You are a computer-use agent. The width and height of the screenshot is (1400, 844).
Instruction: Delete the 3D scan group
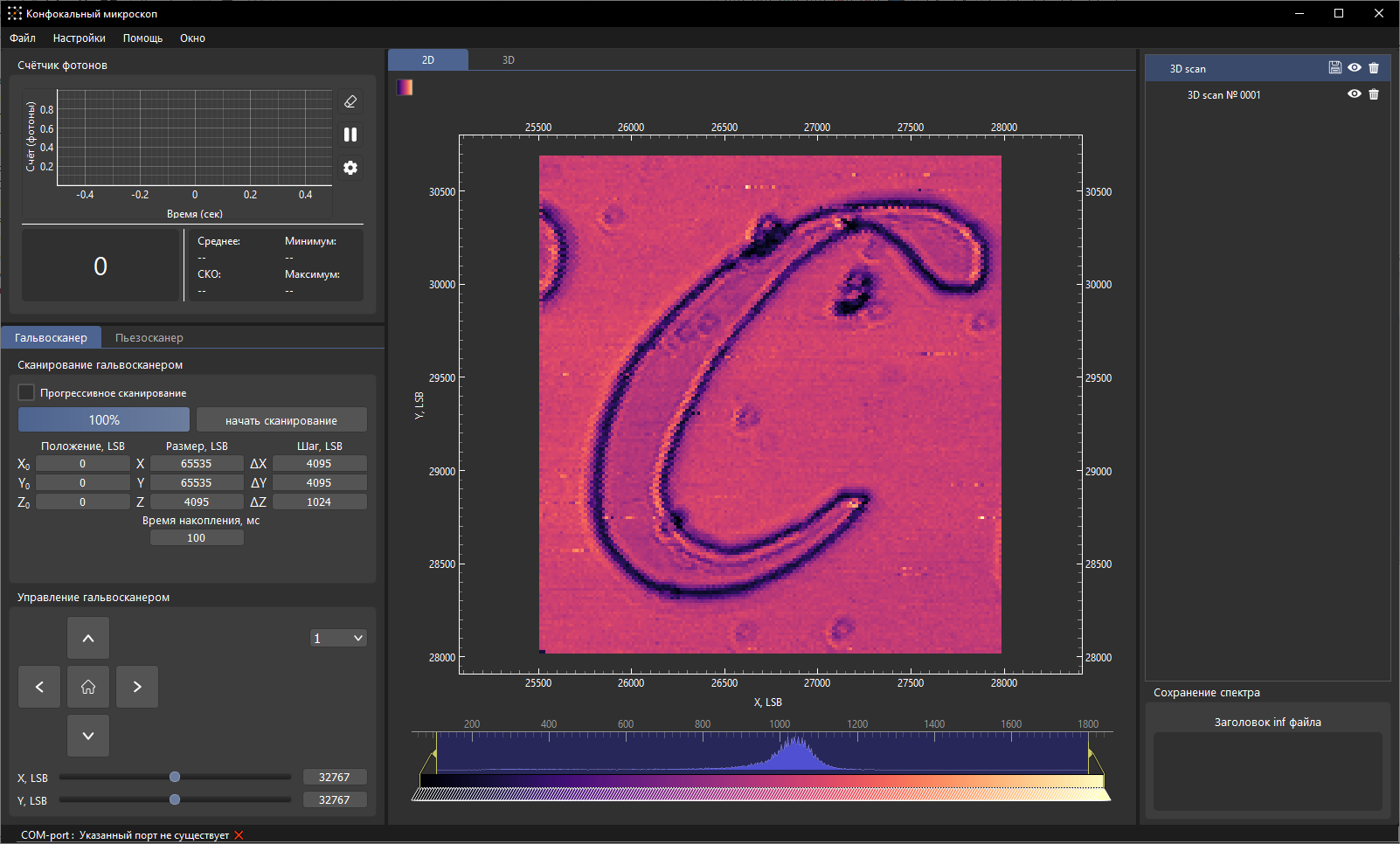tap(1374, 68)
